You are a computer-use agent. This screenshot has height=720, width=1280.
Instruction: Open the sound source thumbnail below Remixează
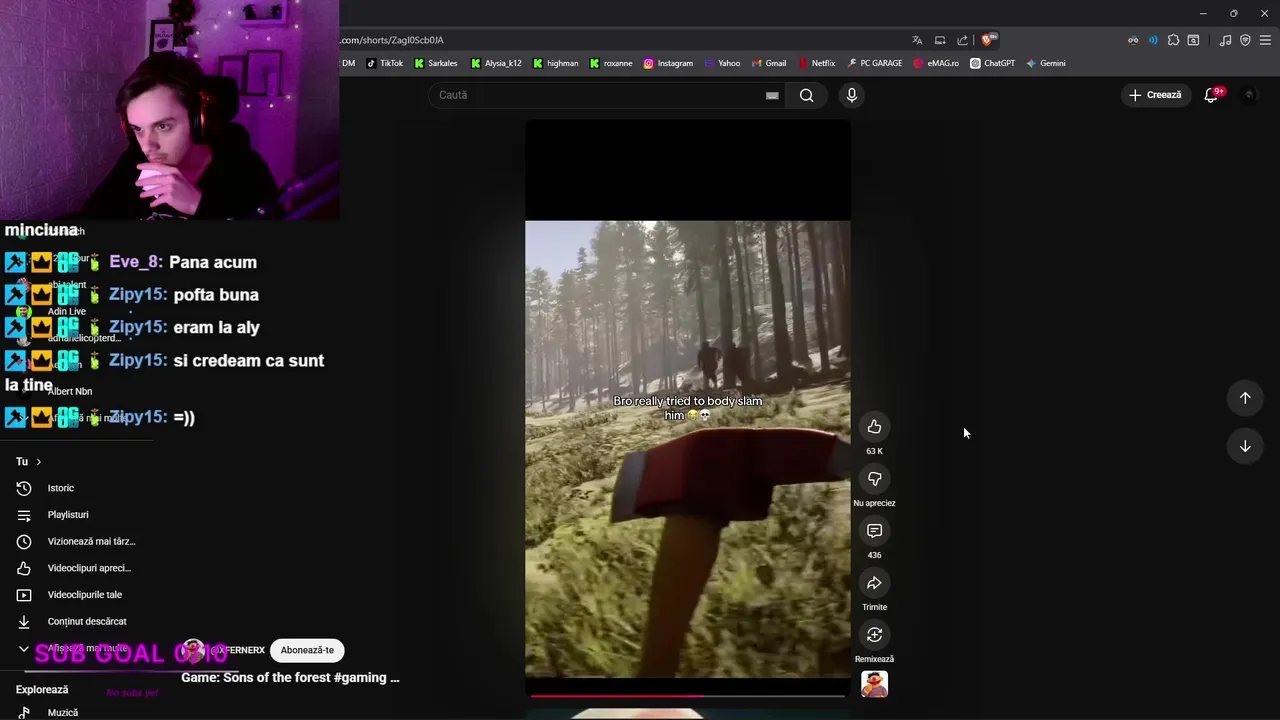[874, 684]
